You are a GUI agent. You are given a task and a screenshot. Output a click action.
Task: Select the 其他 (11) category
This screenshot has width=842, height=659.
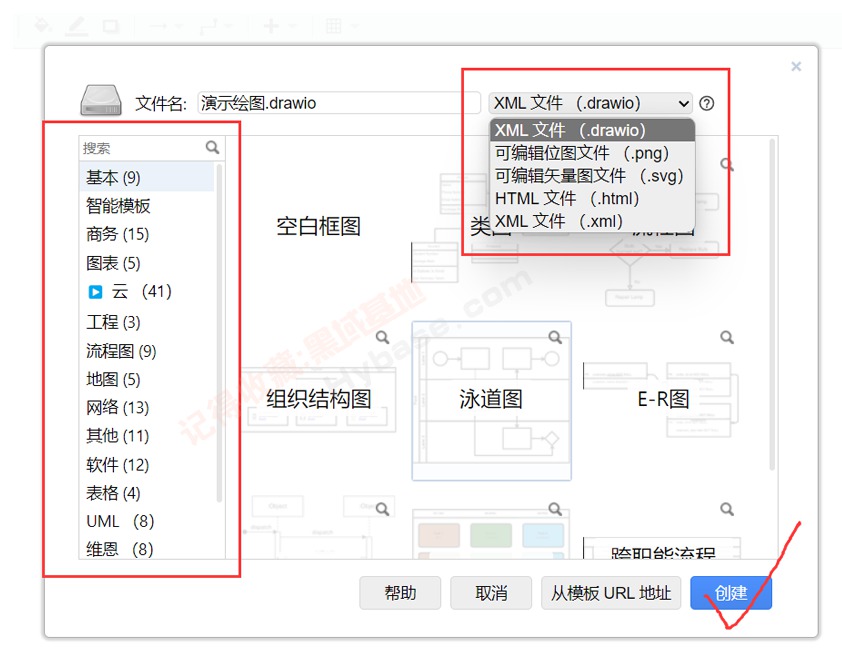tap(147, 436)
